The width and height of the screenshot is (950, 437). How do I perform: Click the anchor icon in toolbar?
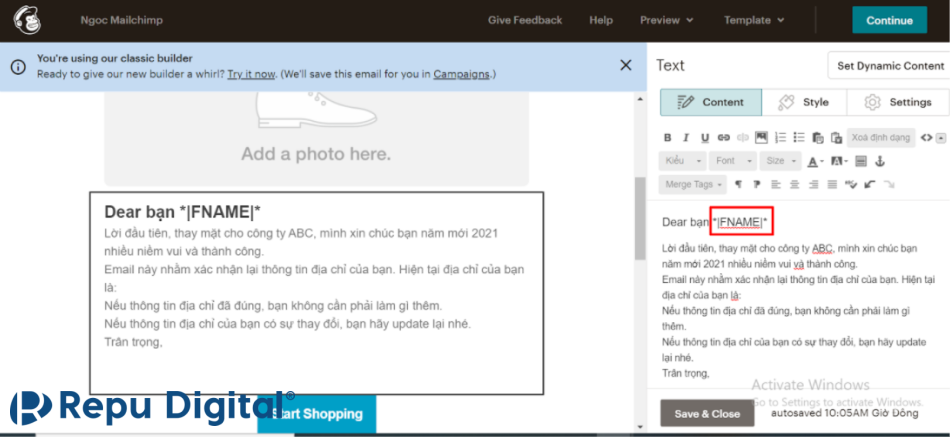(x=881, y=161)
